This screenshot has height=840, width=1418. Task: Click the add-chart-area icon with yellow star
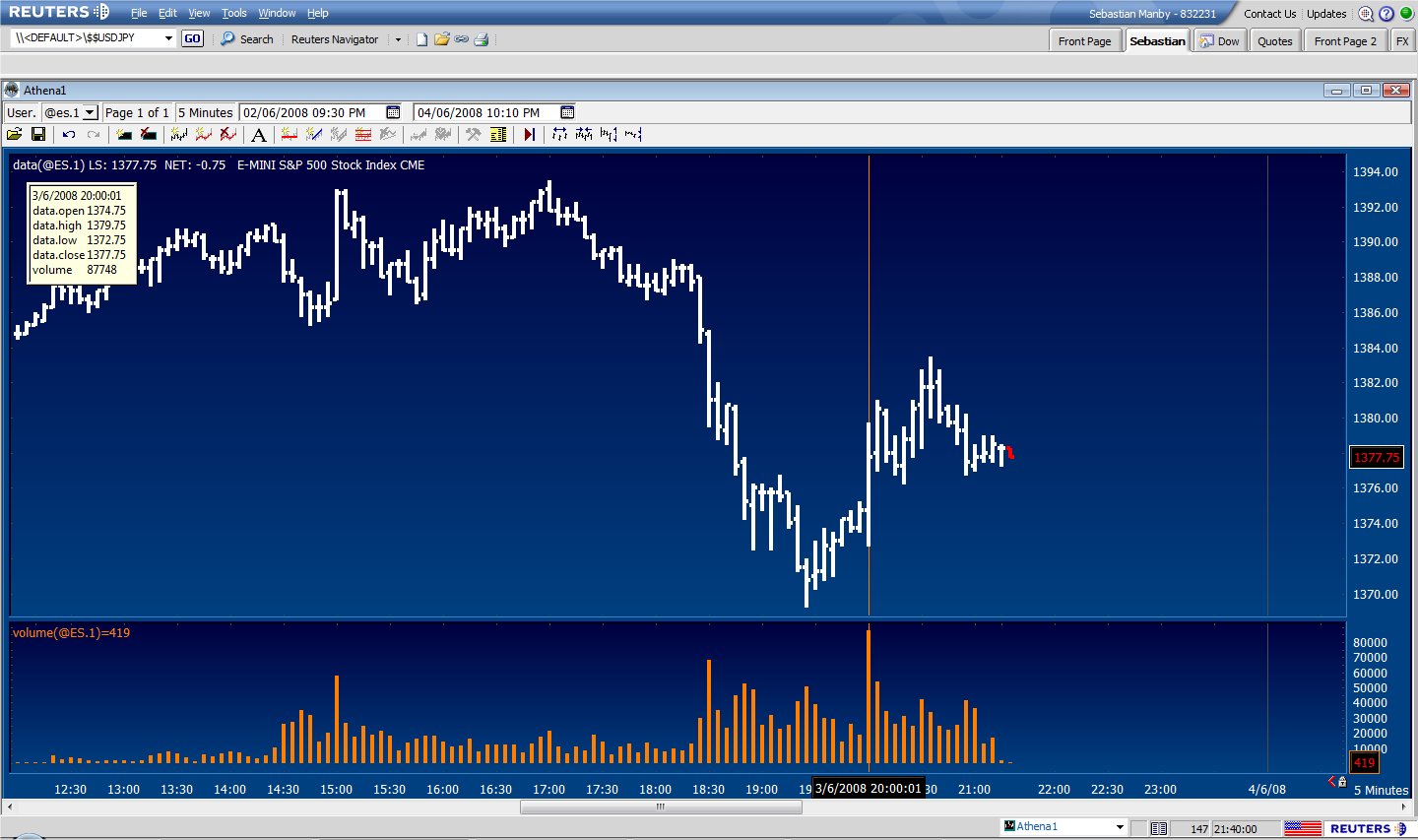(x=124, y=134)
